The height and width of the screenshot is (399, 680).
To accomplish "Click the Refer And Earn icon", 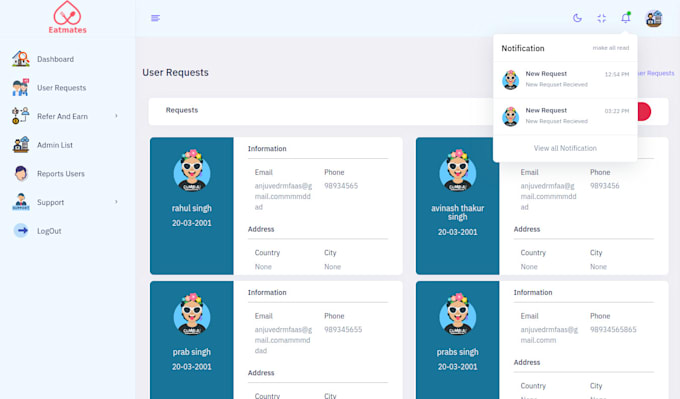I will [x=21, y=116].
